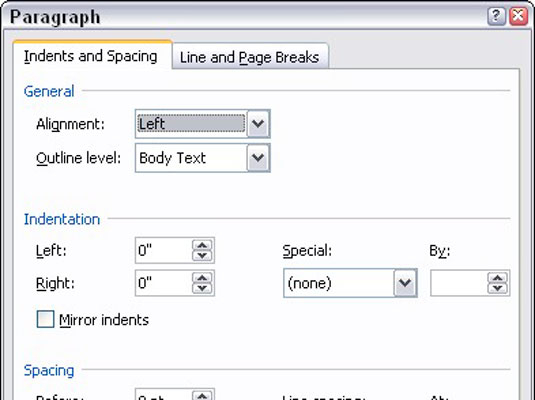Increase the By value spinner

[497, 278]
